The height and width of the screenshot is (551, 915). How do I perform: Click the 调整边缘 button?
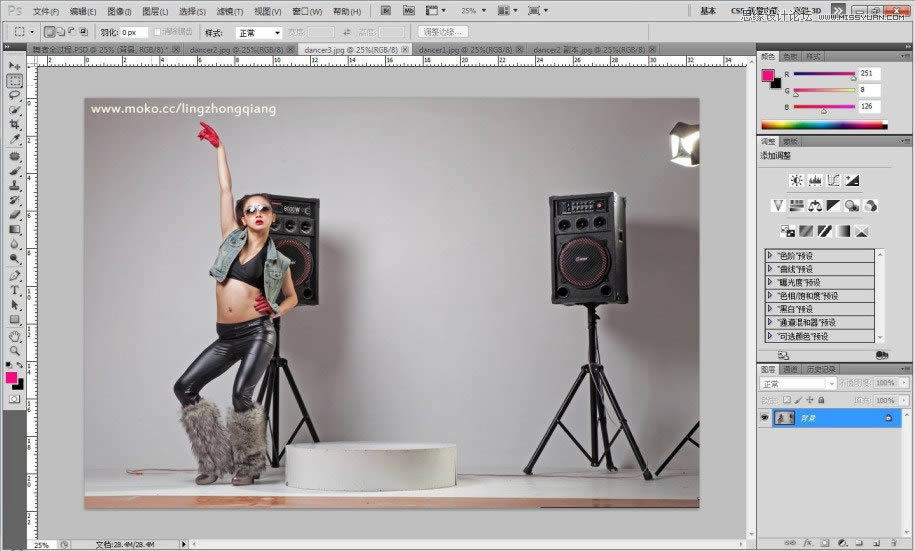444,32
